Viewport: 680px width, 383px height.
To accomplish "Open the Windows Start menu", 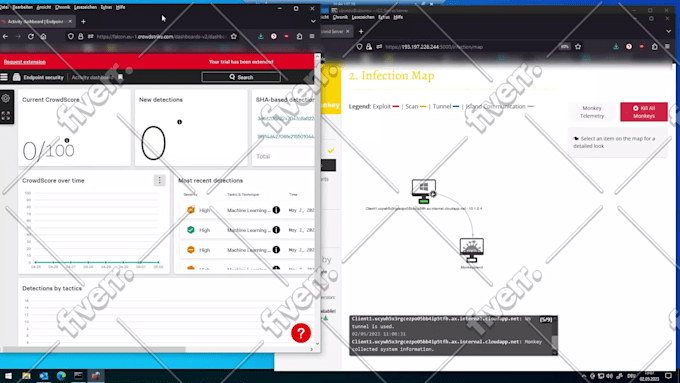I will [x=8, y=376].
